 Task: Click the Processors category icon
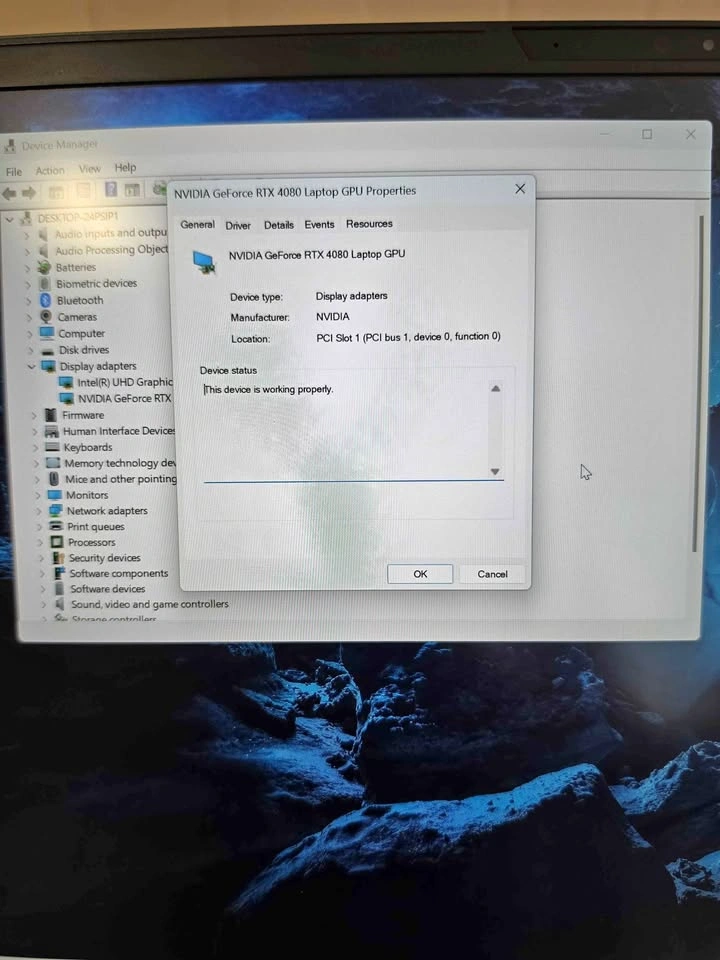click(57, 542)
